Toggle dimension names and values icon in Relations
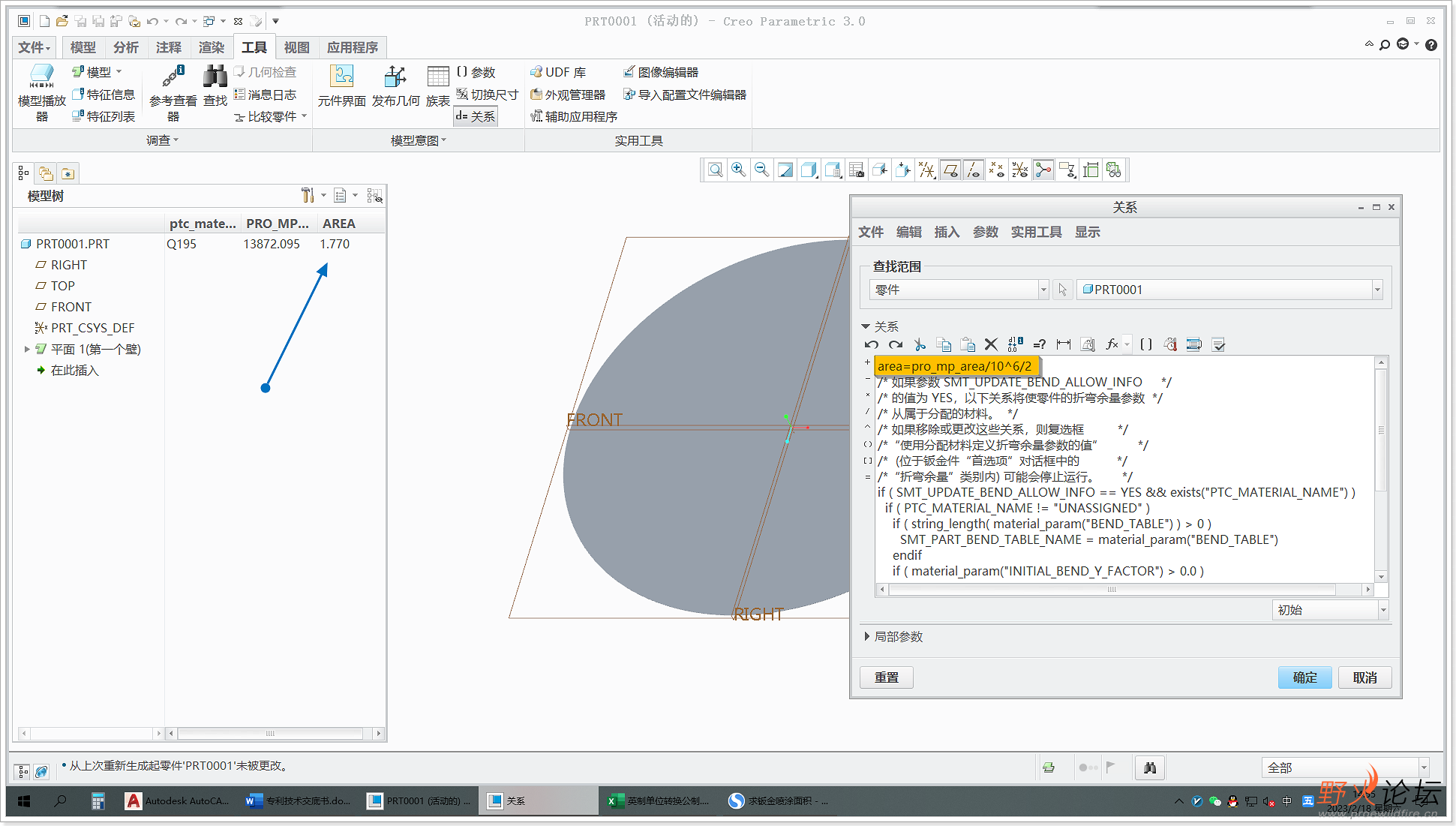Screen dimensions: 1456x826 click(x=1016, y=344)
